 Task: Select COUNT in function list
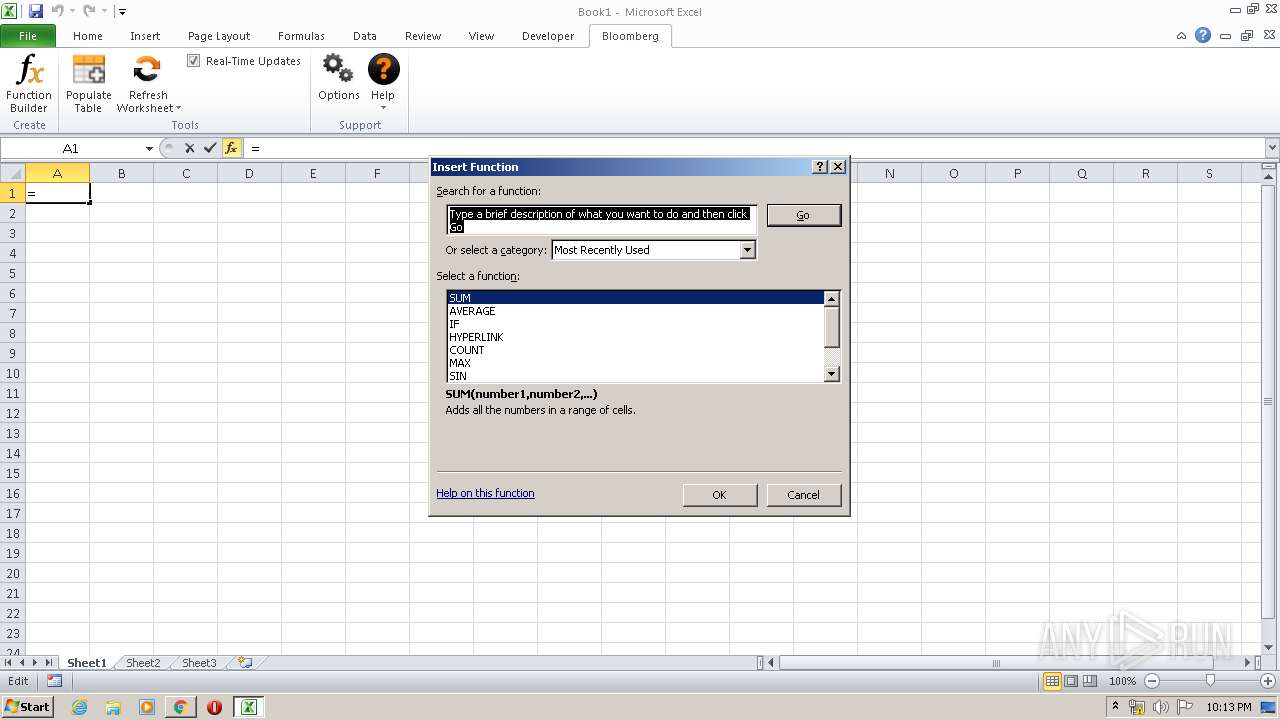click(635, 350)
